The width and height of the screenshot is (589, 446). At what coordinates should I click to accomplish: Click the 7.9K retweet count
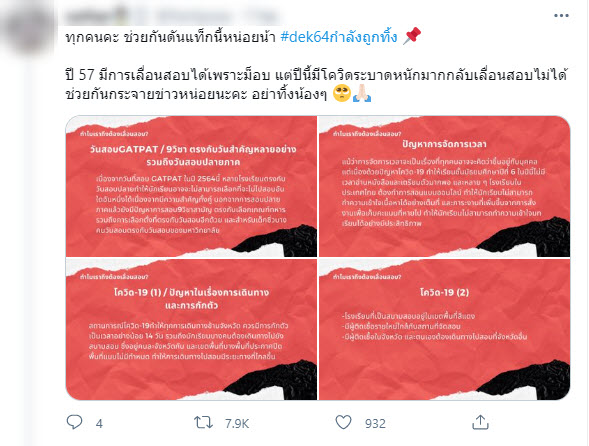[x=237, y=424]
